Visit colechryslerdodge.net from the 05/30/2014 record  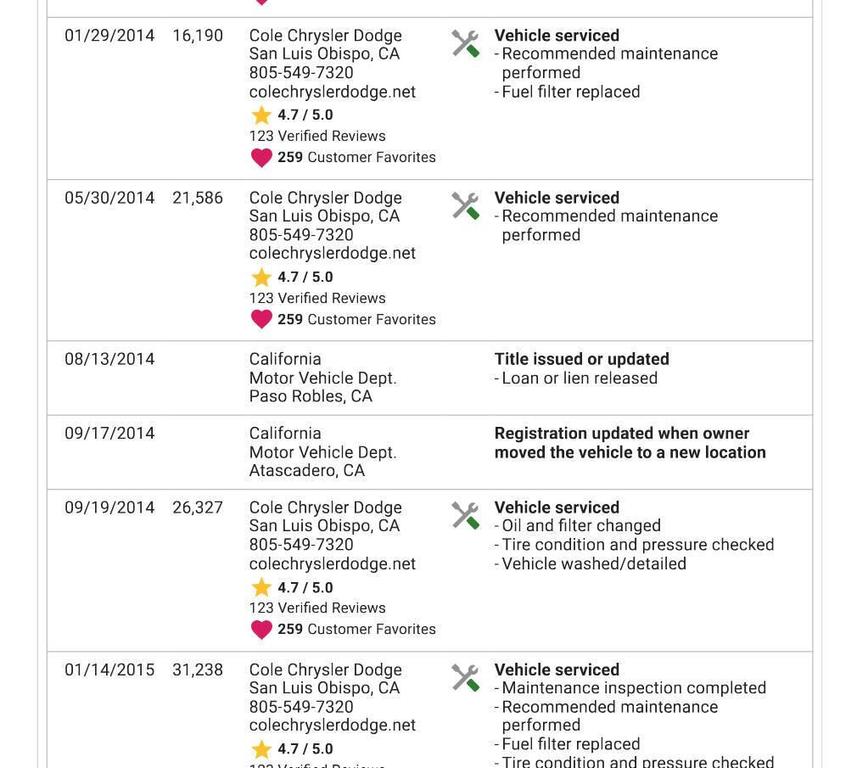click(332, 254)
